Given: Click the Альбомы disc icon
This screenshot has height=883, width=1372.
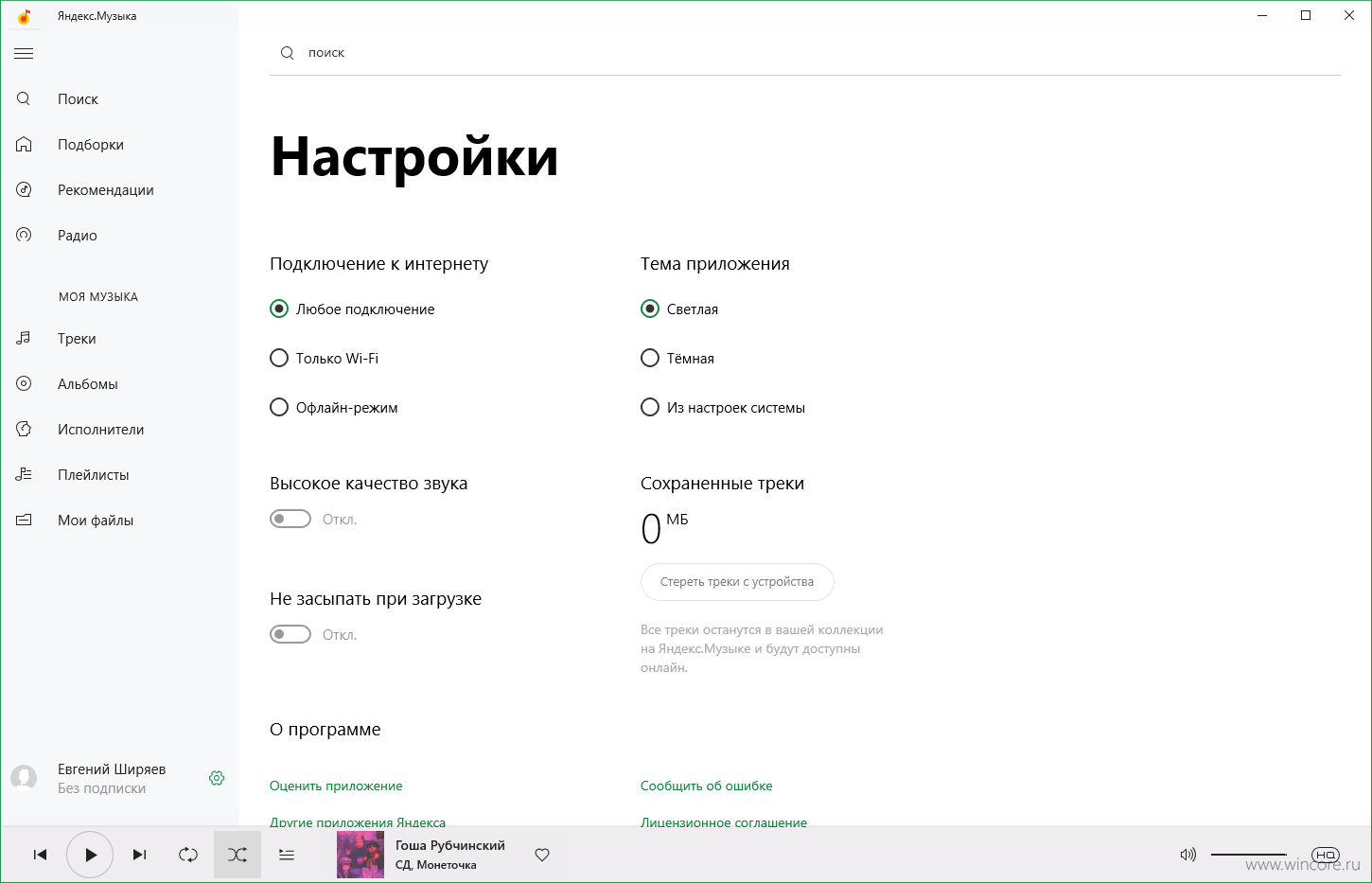Looking at the screenshot, I should 24,383.
